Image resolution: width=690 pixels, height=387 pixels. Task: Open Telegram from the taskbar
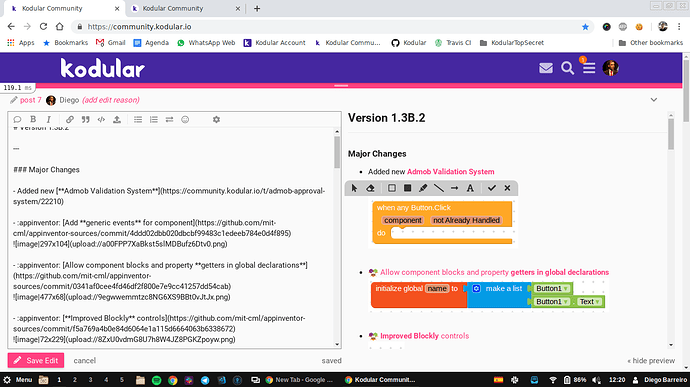coord(205,380)
